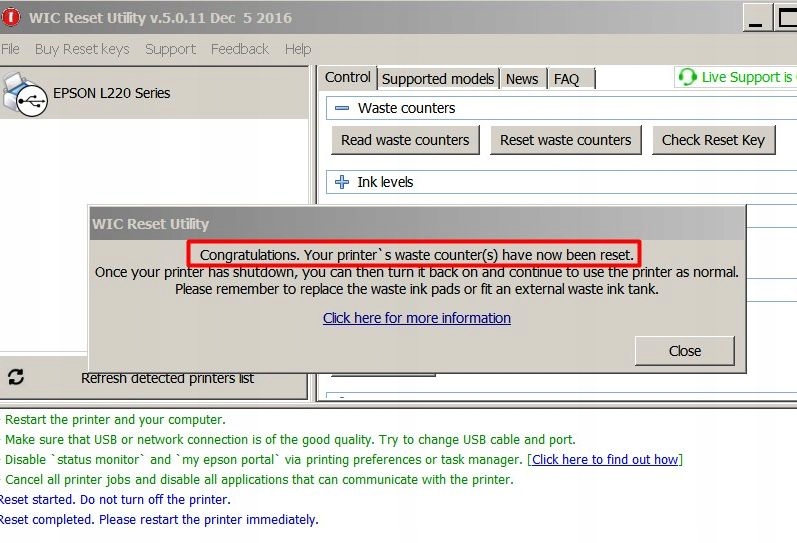Click Check Reset Key button
This screenshot has height=543, width=797.
pos(714,140)
